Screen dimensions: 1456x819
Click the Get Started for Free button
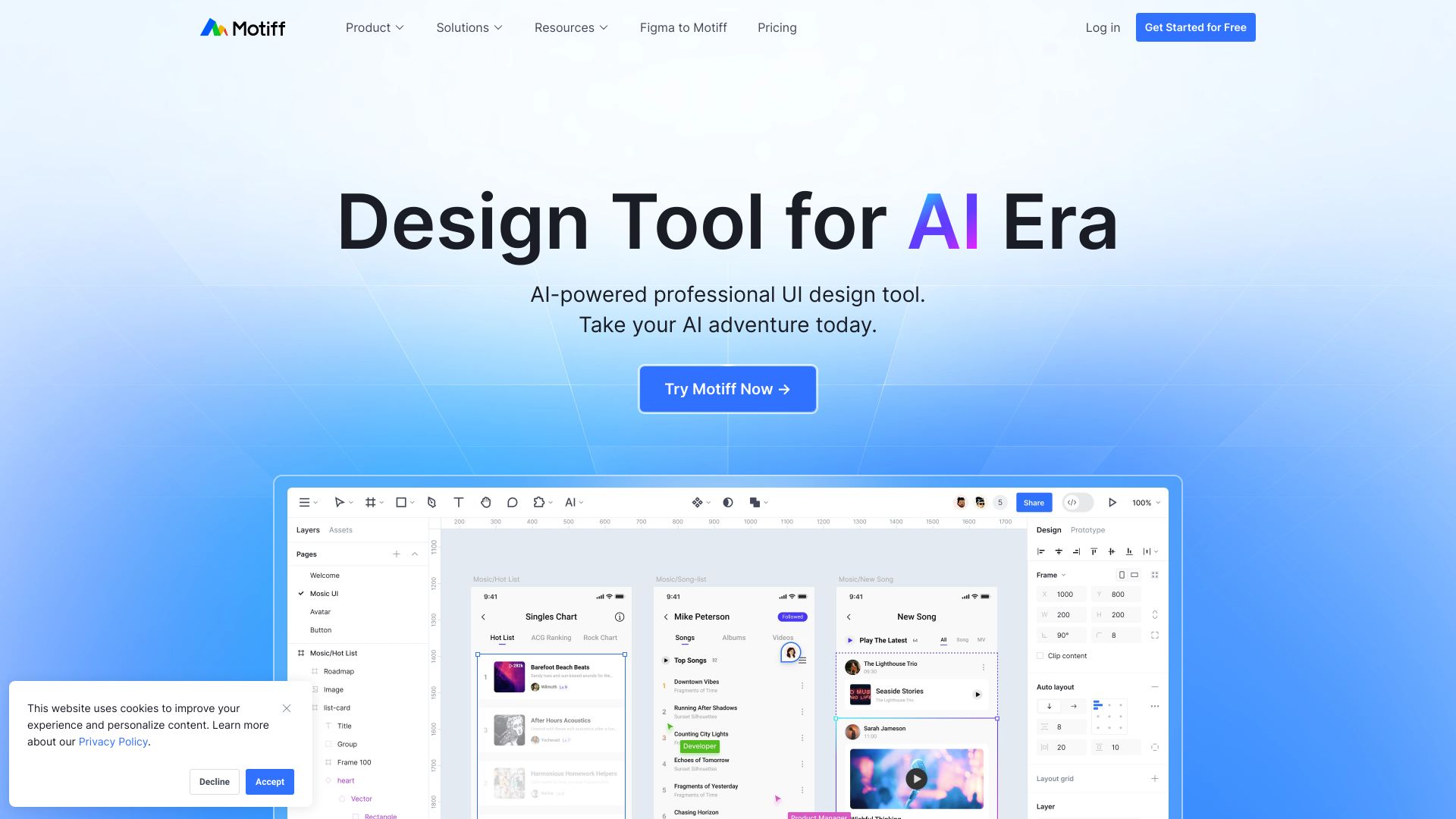pos(1195,27)
